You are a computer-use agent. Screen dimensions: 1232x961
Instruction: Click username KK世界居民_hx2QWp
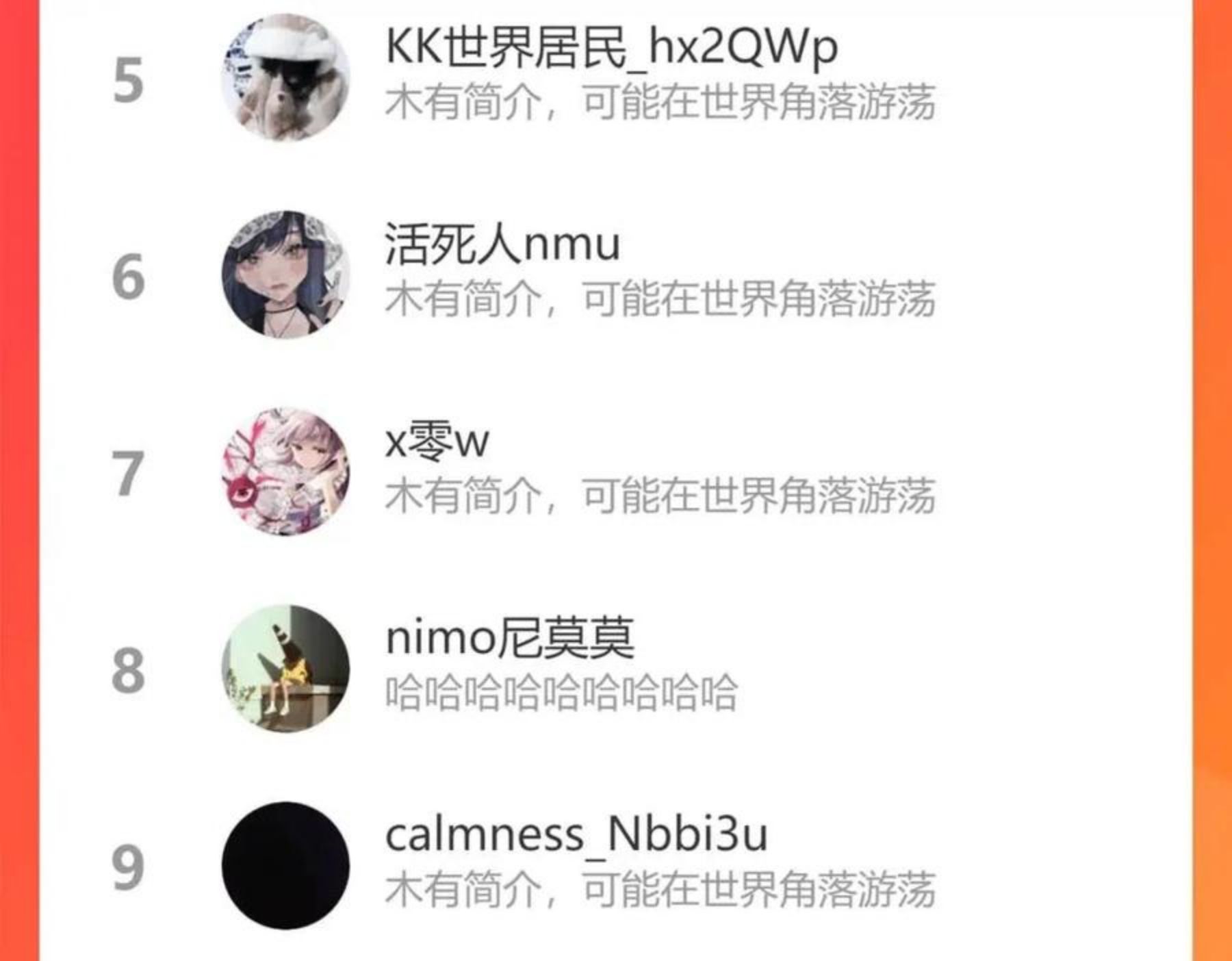click(x=611, y=48)
